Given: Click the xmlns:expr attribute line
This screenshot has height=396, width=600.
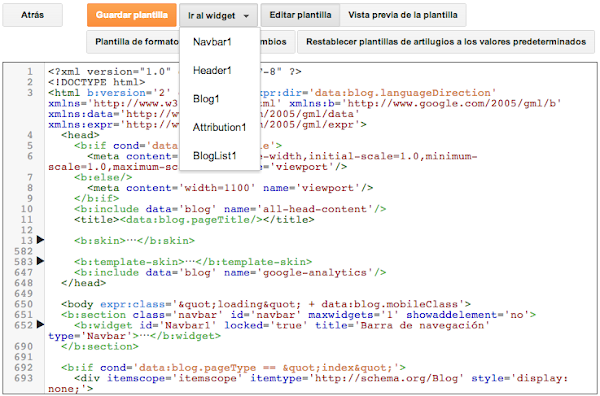Looking at the screenshot, I should [207, 125].
